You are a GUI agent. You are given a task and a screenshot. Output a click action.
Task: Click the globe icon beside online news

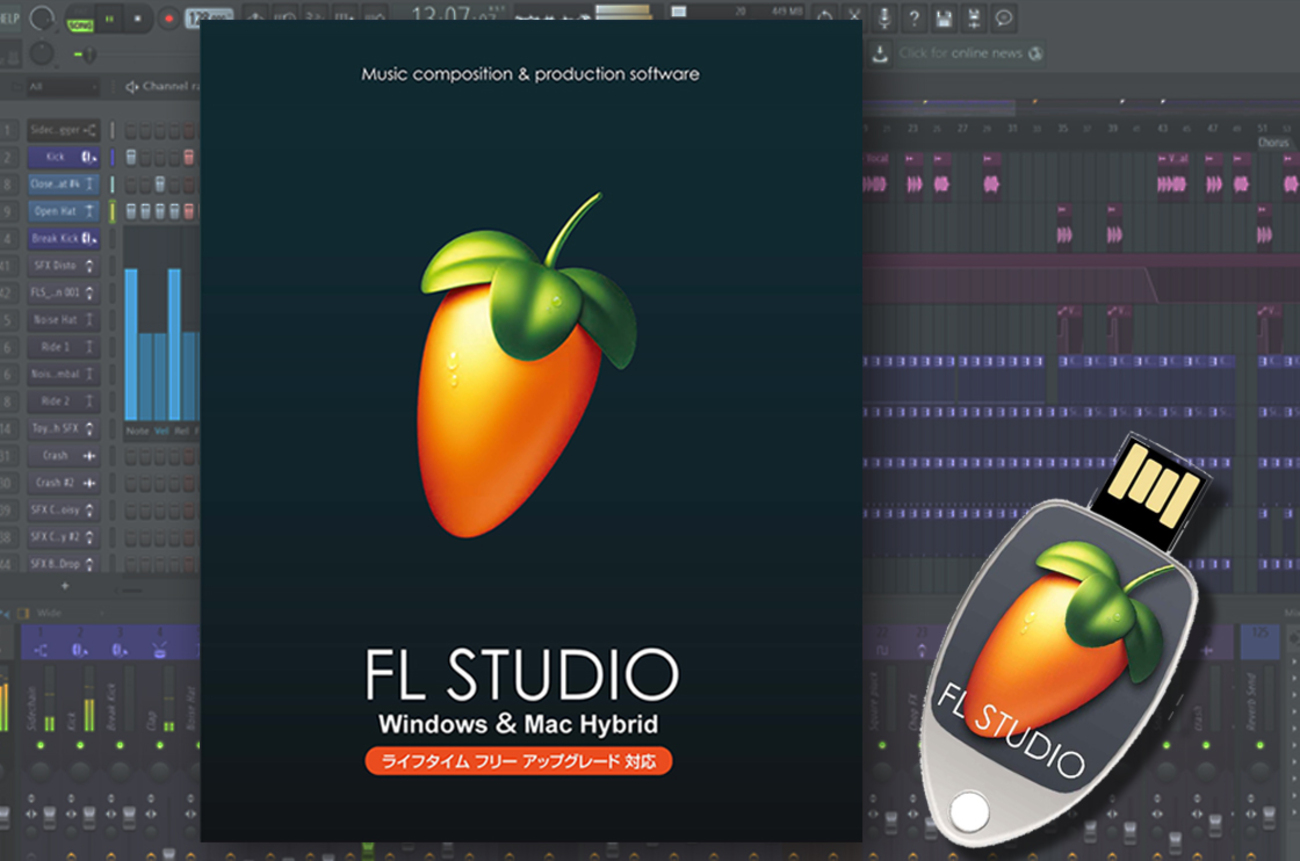point(1035,53)
